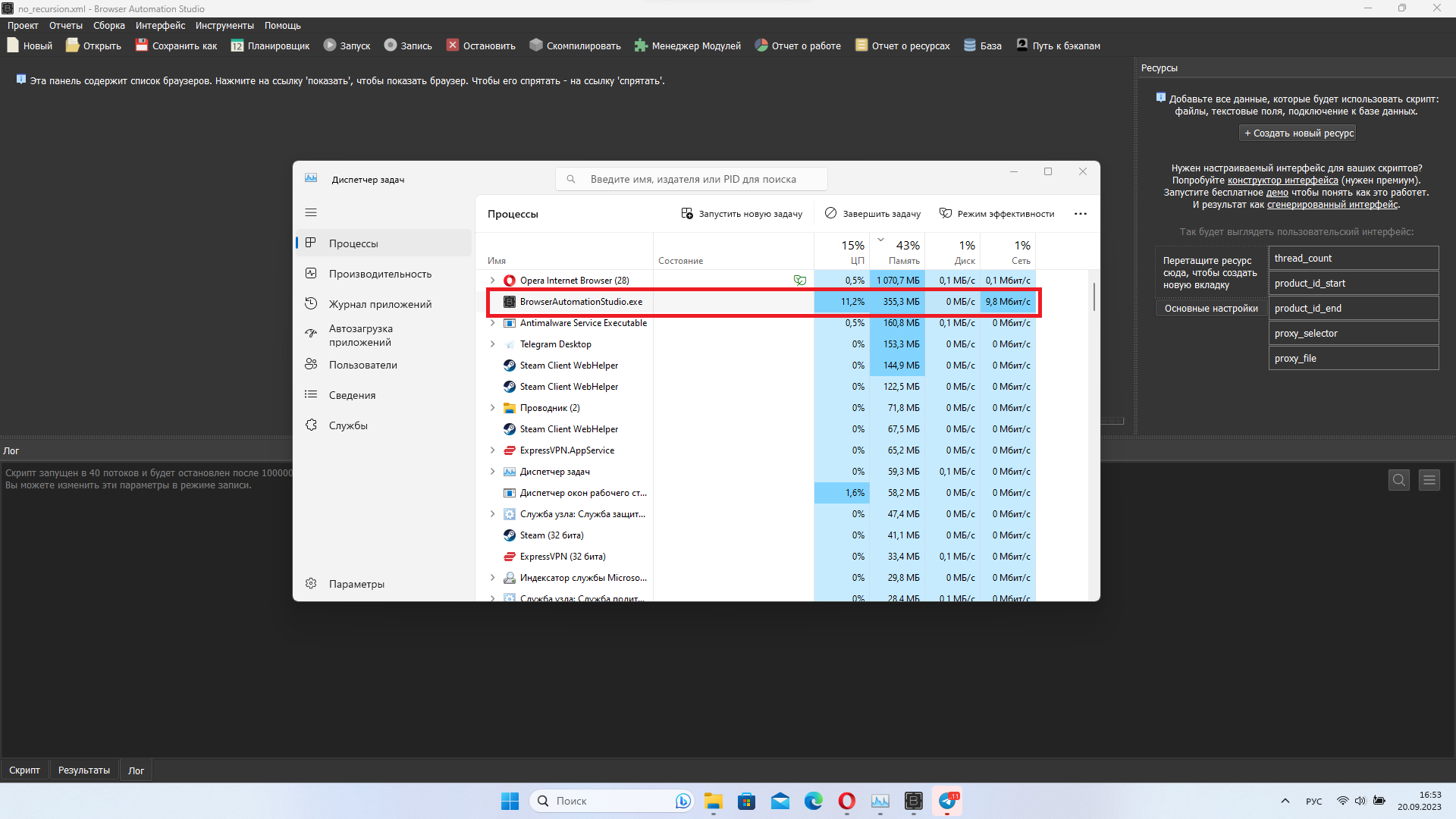This screenshot has width=1456, height=819.
Task: Open the Telegram icon in the taskbar
Action: tap(947, 801)
